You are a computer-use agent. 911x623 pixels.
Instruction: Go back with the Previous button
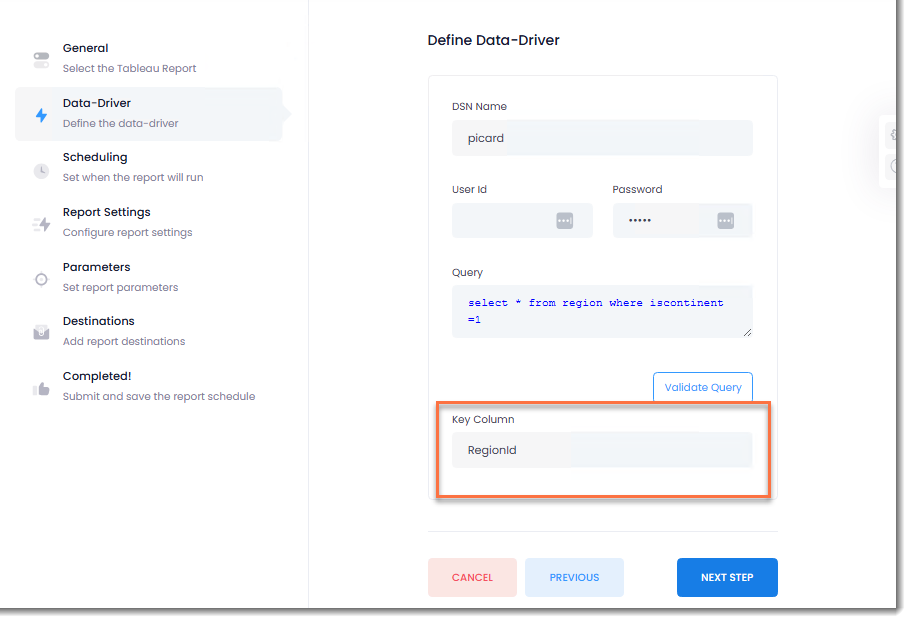[574, 577]
